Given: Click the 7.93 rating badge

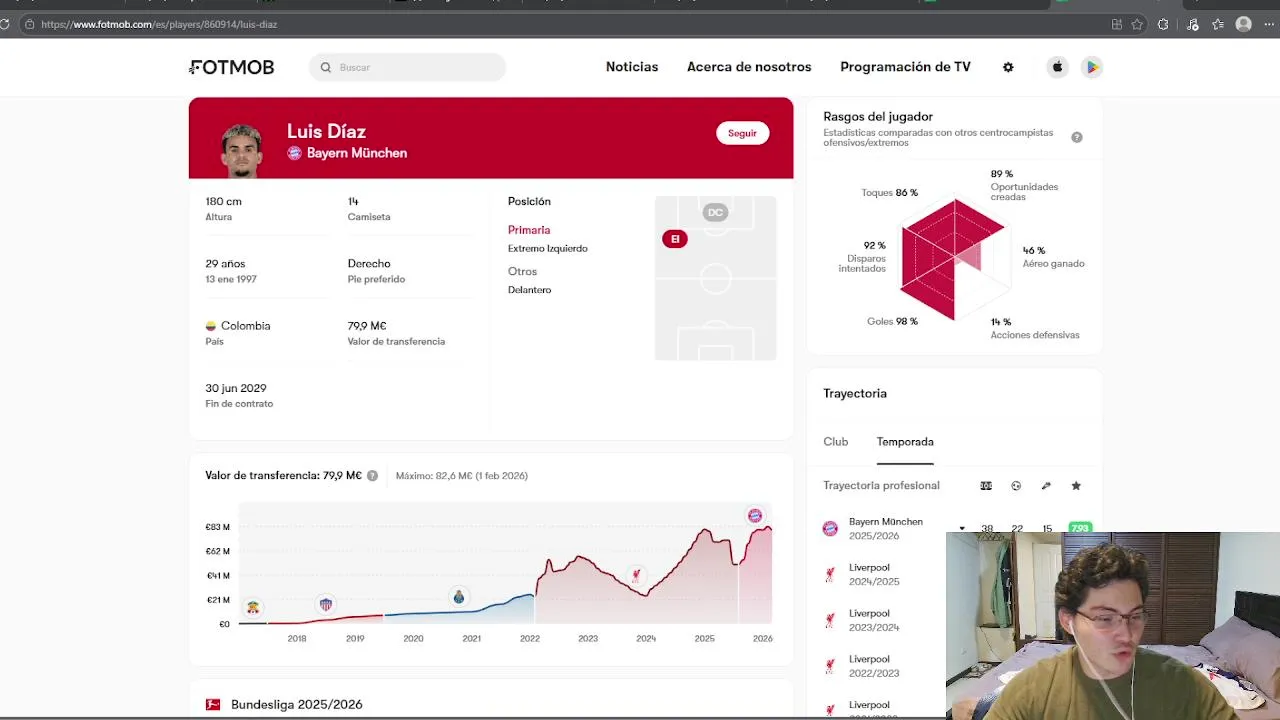Looking at the screenshot, I should point(1079,528).
